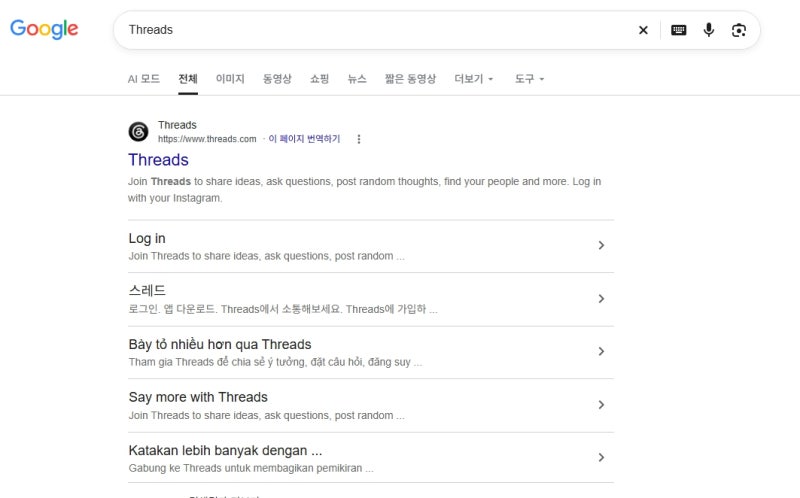Click the 'Tham gia Threads' snippet text

coord(275,362)
